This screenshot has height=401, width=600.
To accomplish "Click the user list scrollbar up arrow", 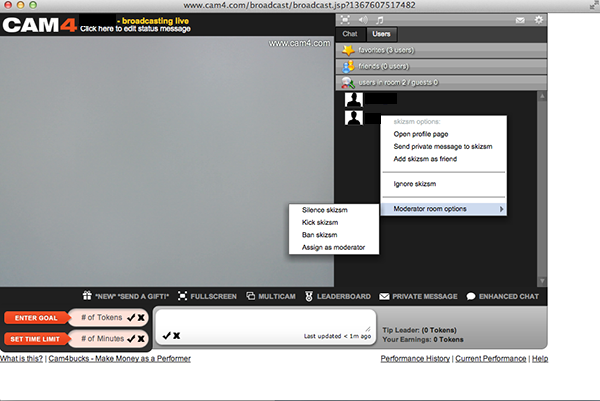I will tap(541, 97).
